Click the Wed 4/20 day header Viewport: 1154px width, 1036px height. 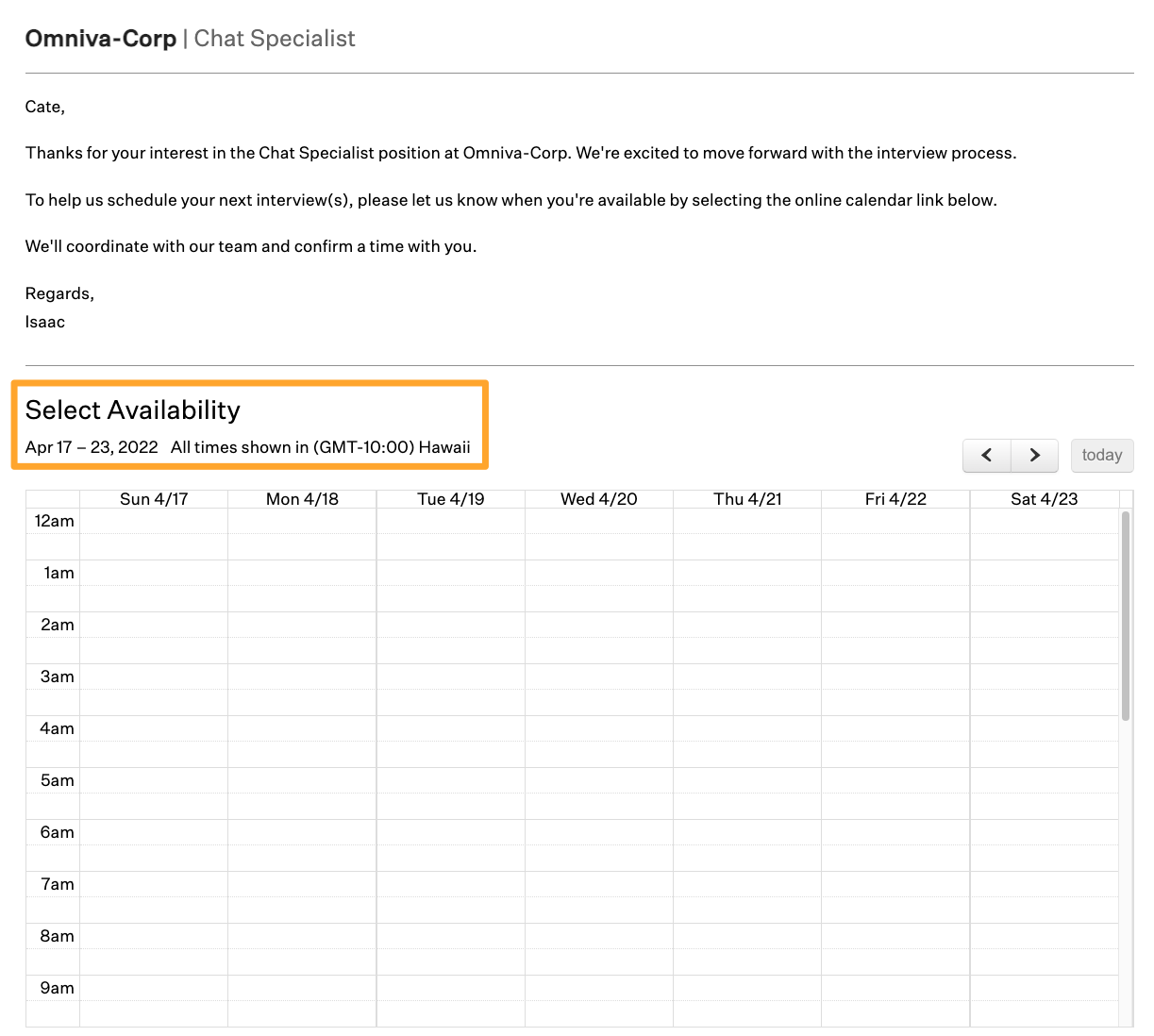(x=598, y=498)
